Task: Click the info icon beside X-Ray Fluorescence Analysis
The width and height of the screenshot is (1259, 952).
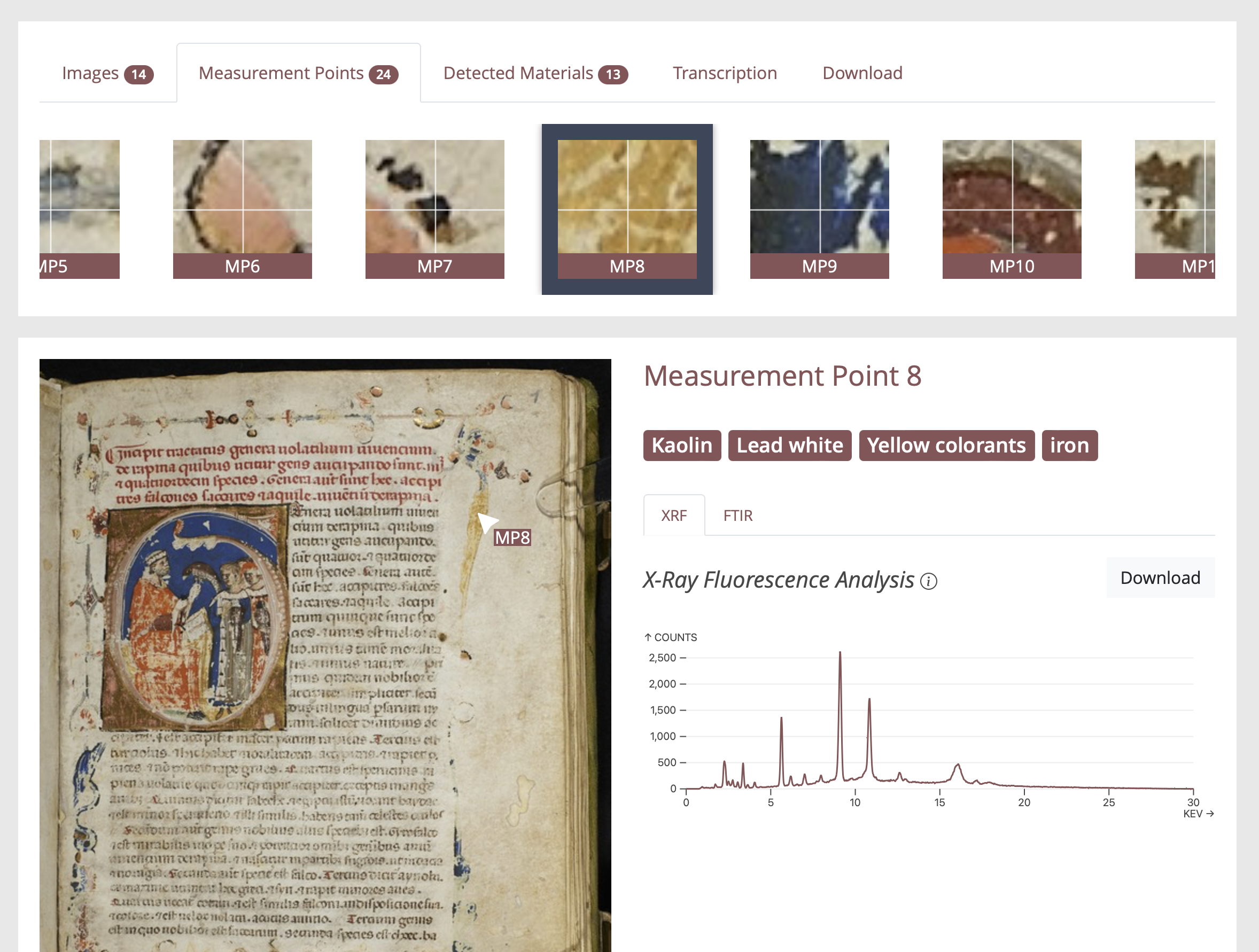Action: (x=928, y=581)
